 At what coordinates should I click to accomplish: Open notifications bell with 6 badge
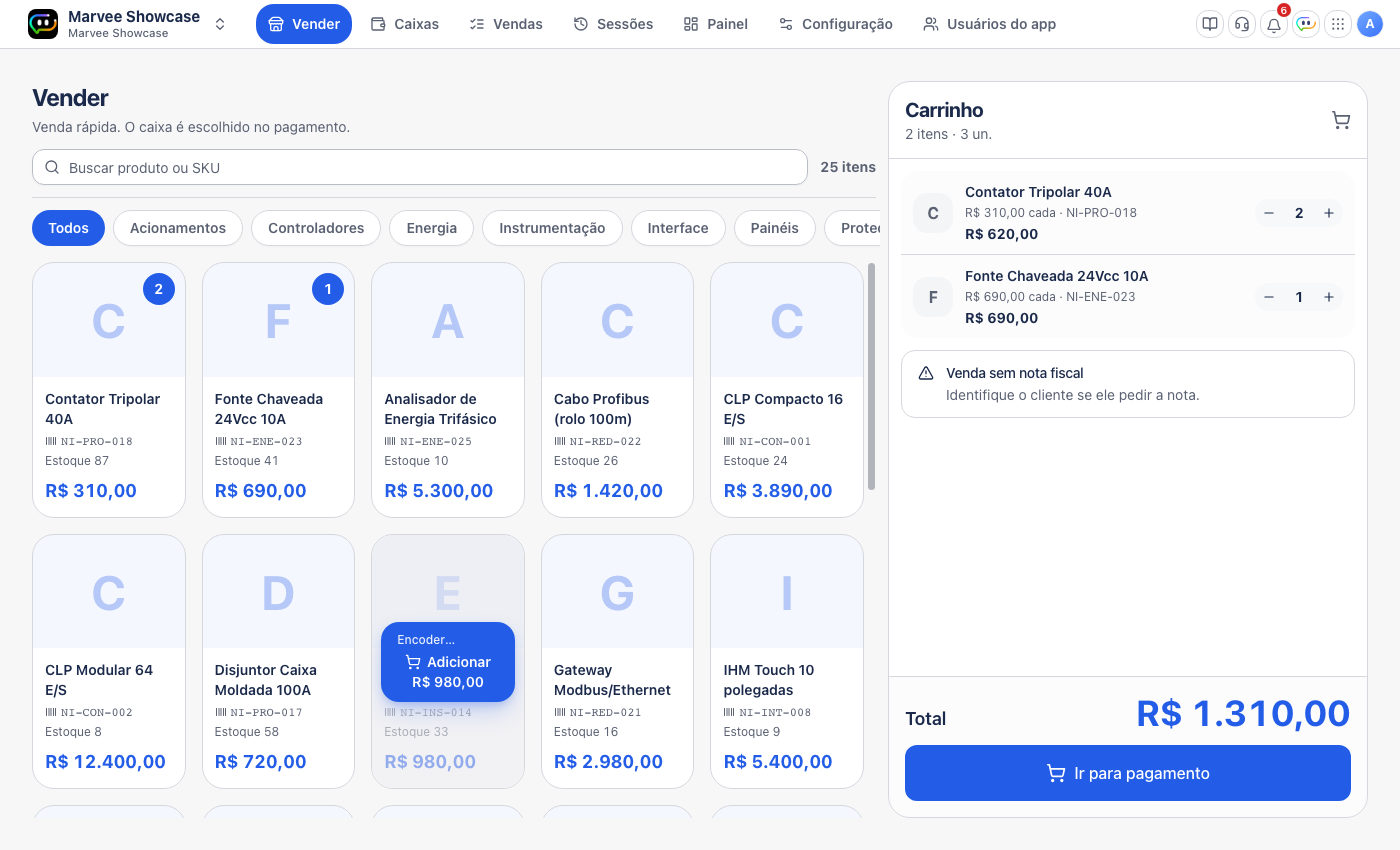tap(1274, 24)
